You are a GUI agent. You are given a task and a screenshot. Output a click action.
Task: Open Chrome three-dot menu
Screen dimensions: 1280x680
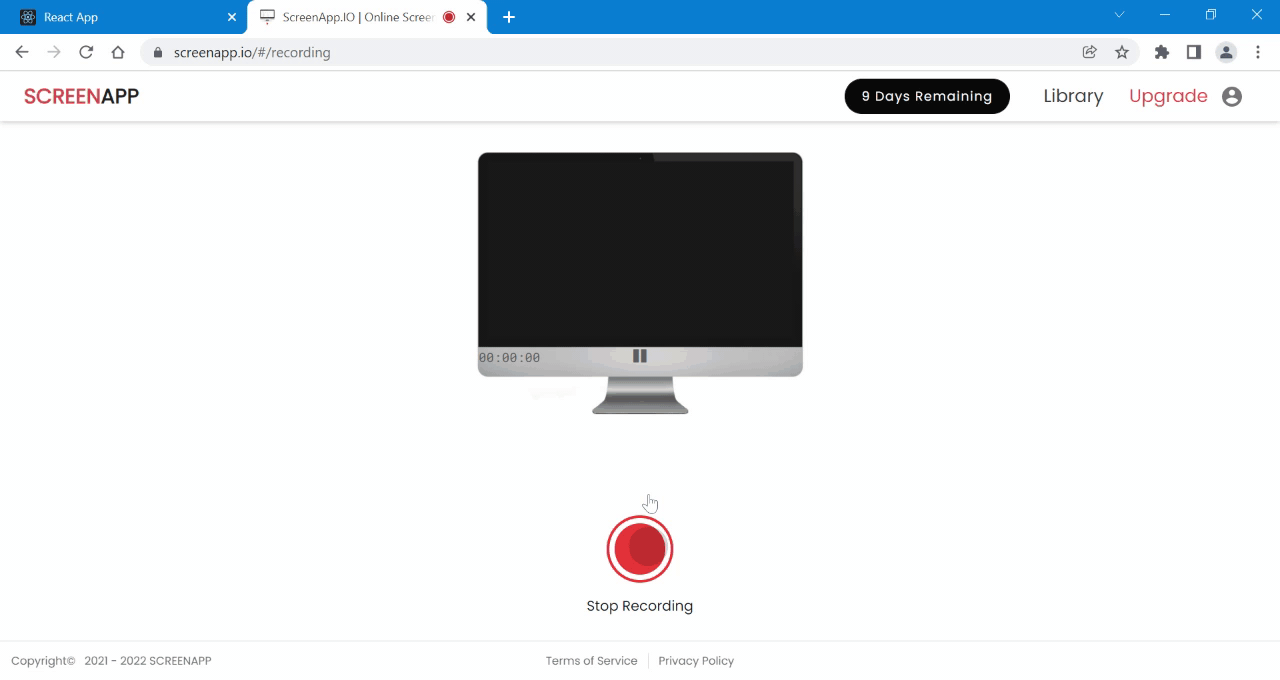point(1258,52)
